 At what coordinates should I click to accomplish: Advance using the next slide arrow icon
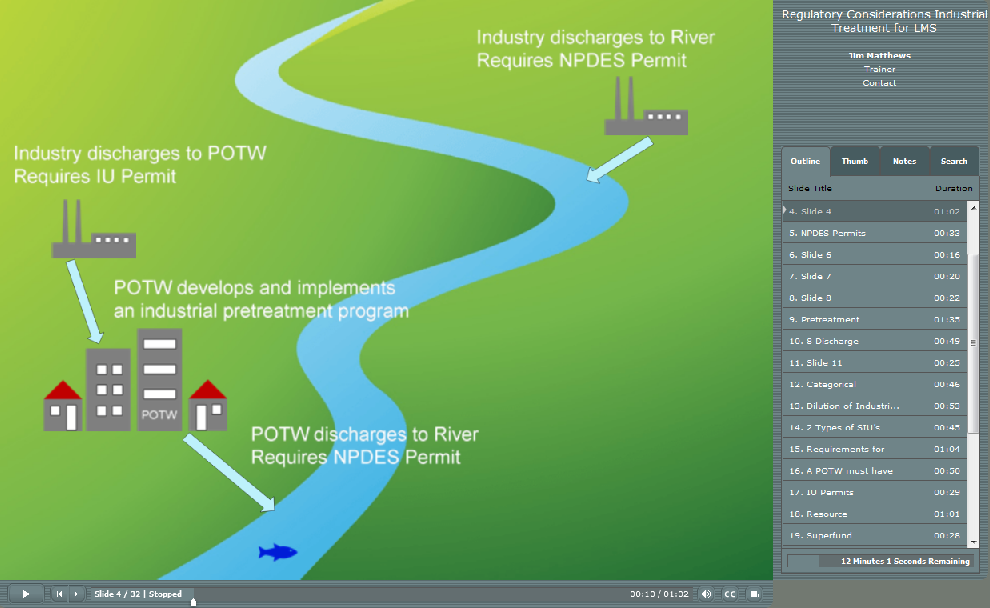pyautogui.click(x=76, y=593)
